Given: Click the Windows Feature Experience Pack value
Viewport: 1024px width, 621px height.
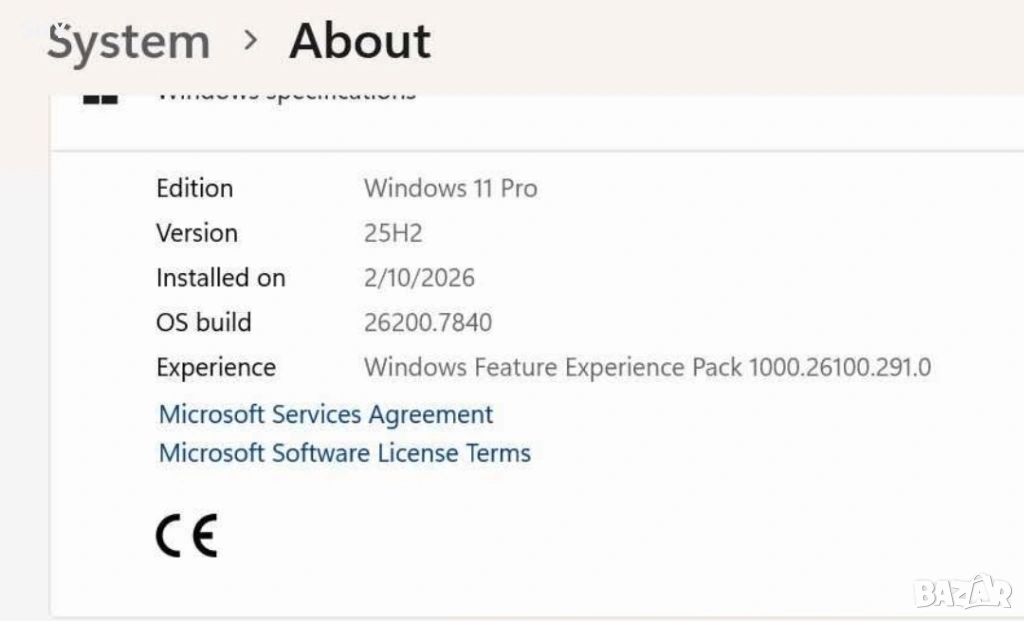Looking at the screenshot, I should pos(647,368).
